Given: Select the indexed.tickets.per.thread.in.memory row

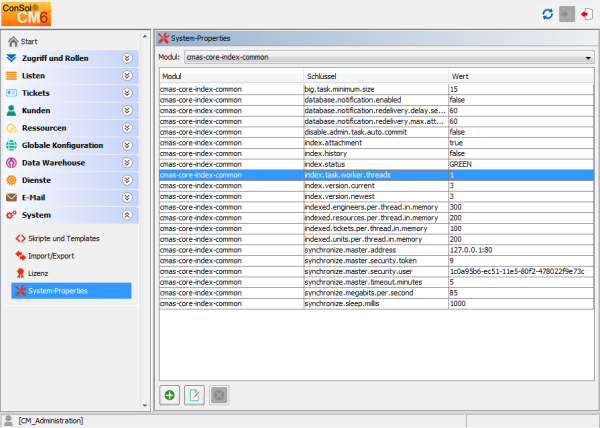Looking at the screenshot, I should [x=377, y=228].
